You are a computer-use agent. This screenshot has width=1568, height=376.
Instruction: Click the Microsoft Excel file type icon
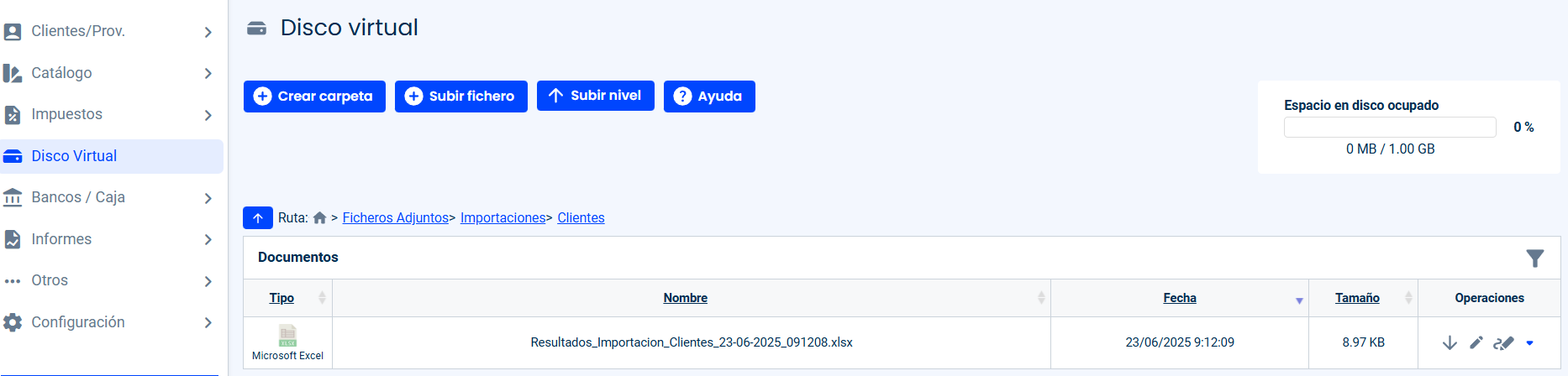point(287,336)
